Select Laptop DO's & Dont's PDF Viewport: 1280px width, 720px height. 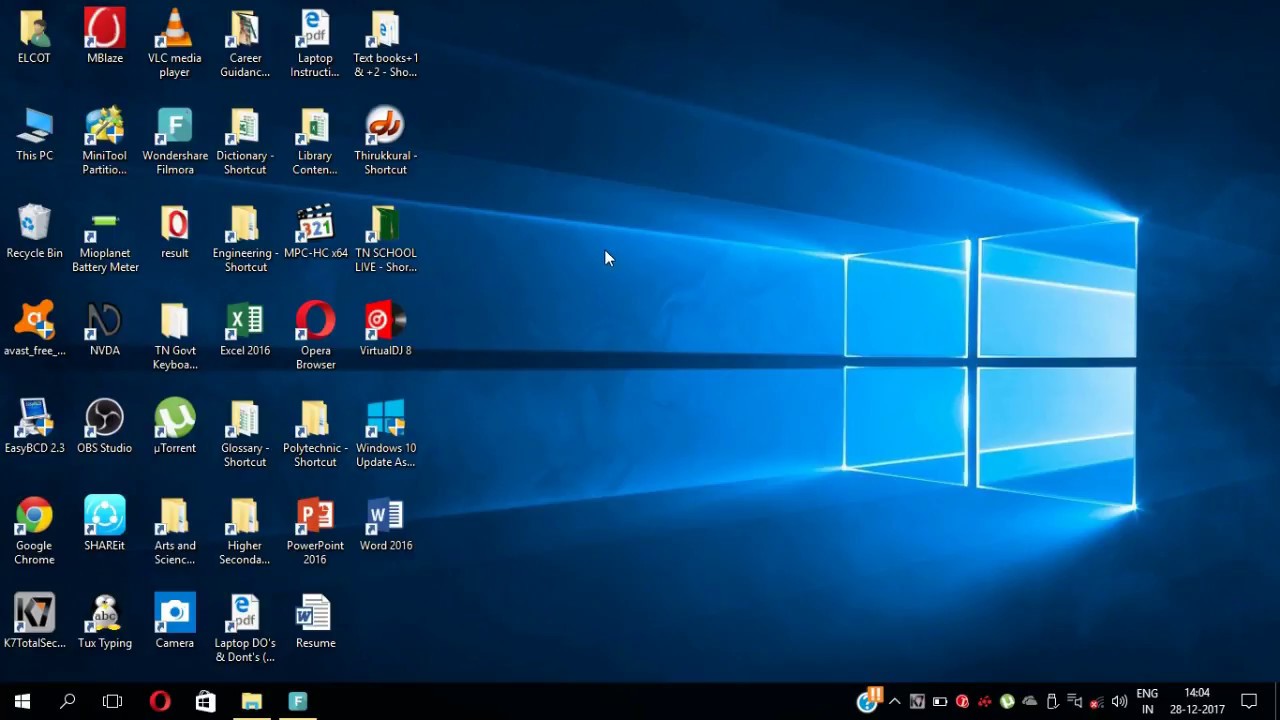tap(245, 629)
